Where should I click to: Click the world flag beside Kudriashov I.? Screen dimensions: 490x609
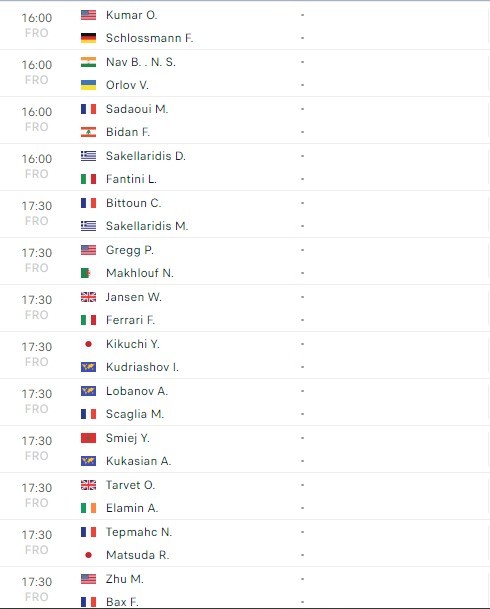point(88,367)
